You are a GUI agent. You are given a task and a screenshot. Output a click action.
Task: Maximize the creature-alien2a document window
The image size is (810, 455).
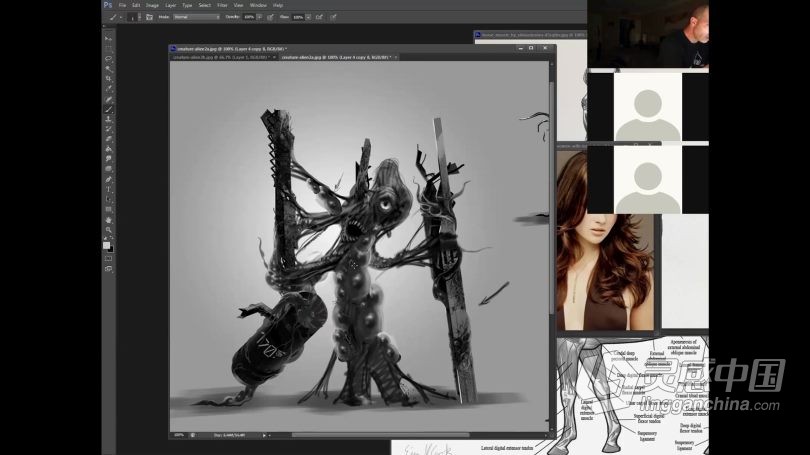coord(531,48)
